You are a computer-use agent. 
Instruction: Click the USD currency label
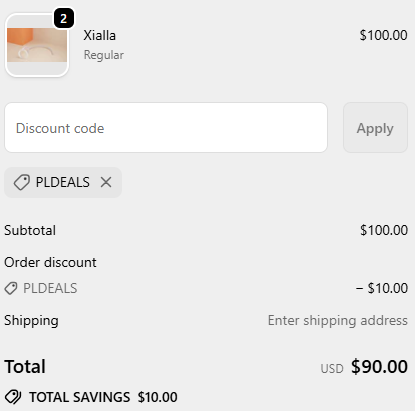(x=332, y=369)
